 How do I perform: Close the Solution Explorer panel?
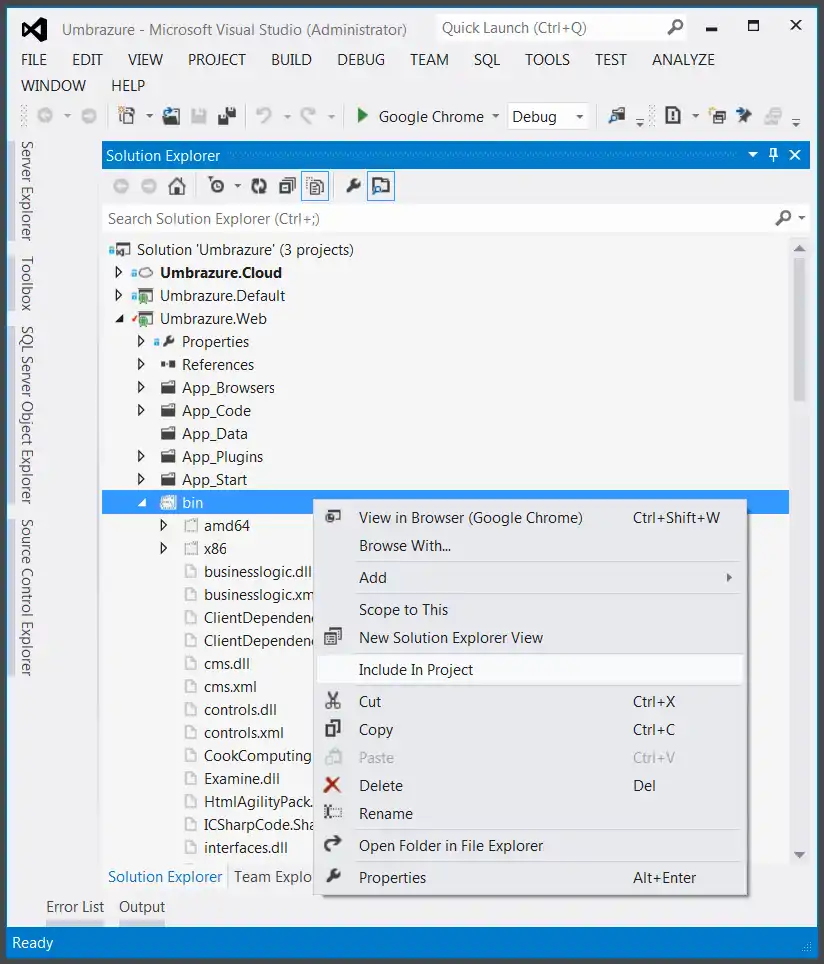click(x=795, y=155)
